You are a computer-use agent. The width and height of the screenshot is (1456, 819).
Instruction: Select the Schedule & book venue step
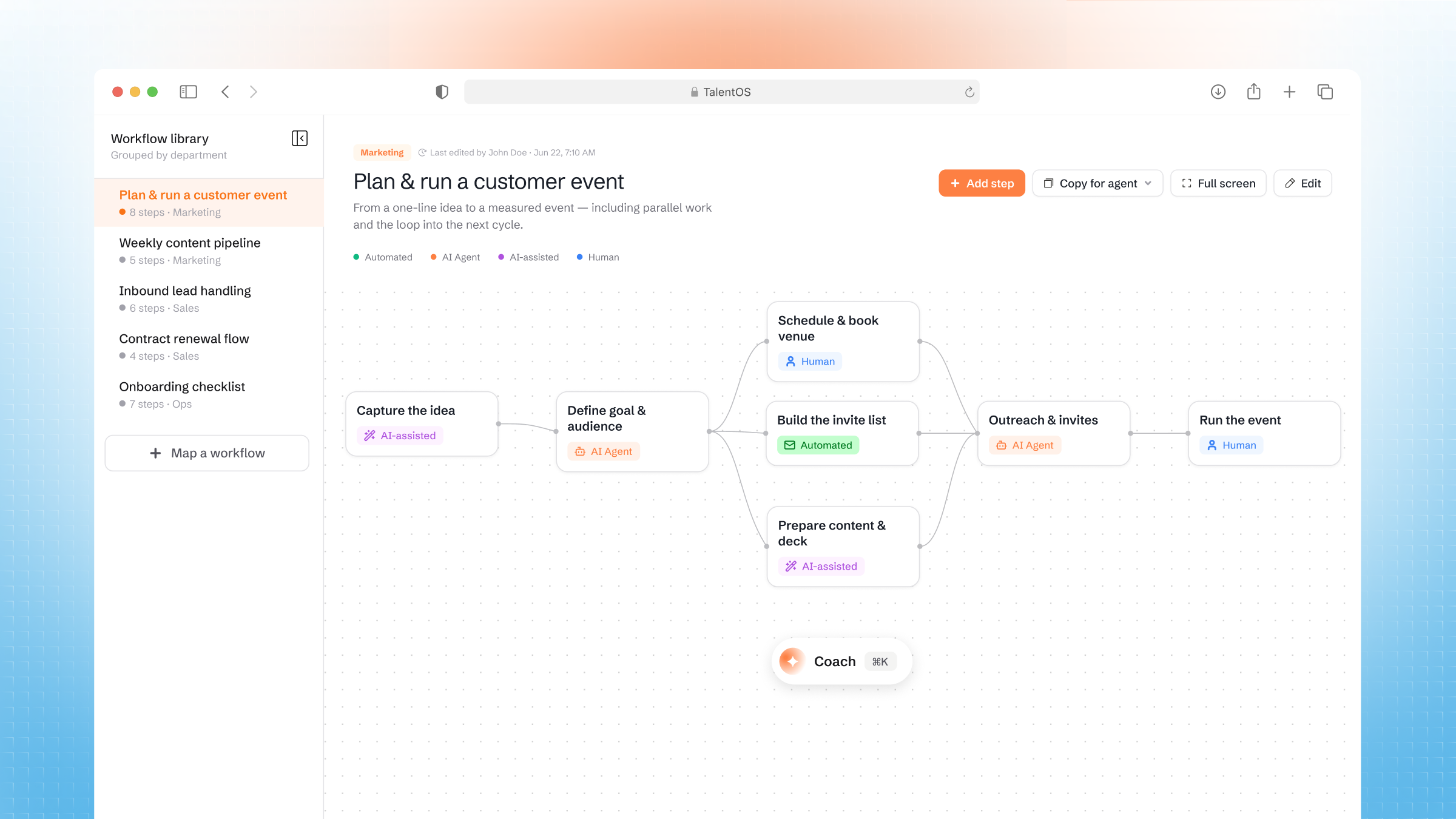pyautogui.click(x=843, y=342)
